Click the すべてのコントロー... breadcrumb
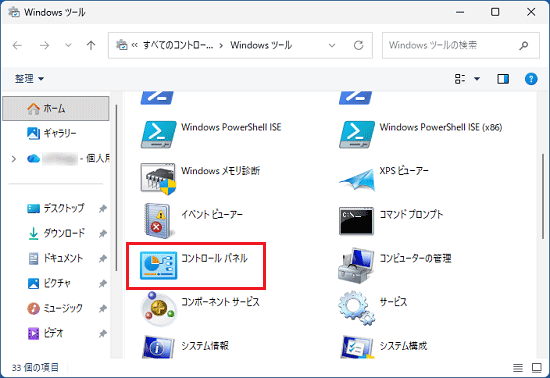The image size is (550, 378). click(x=178, y=45)
